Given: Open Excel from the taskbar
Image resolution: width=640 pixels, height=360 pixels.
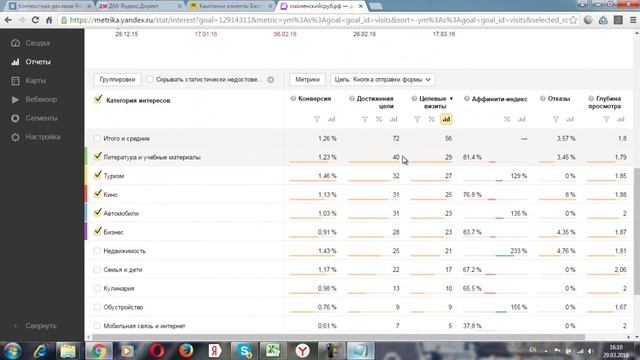Looking at the screenshot, I should (273, 351).
